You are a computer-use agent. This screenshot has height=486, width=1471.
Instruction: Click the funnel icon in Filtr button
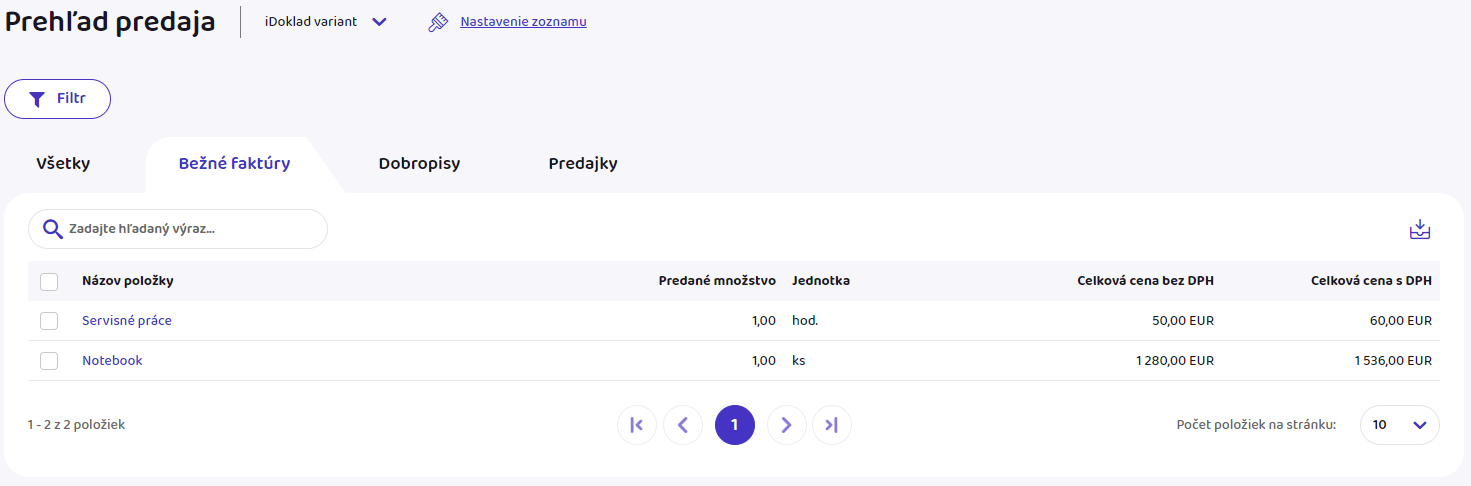[x=37, y=99]
